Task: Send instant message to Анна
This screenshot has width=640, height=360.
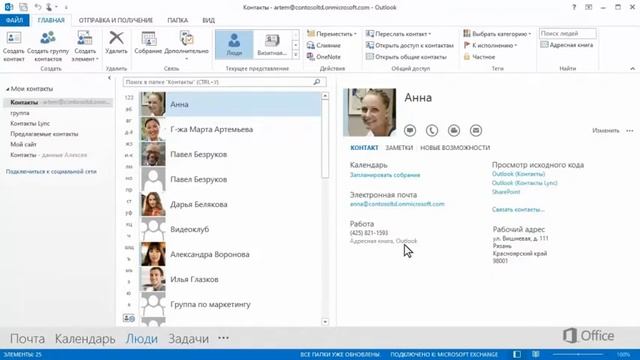Action: click(x=410, y=130)
